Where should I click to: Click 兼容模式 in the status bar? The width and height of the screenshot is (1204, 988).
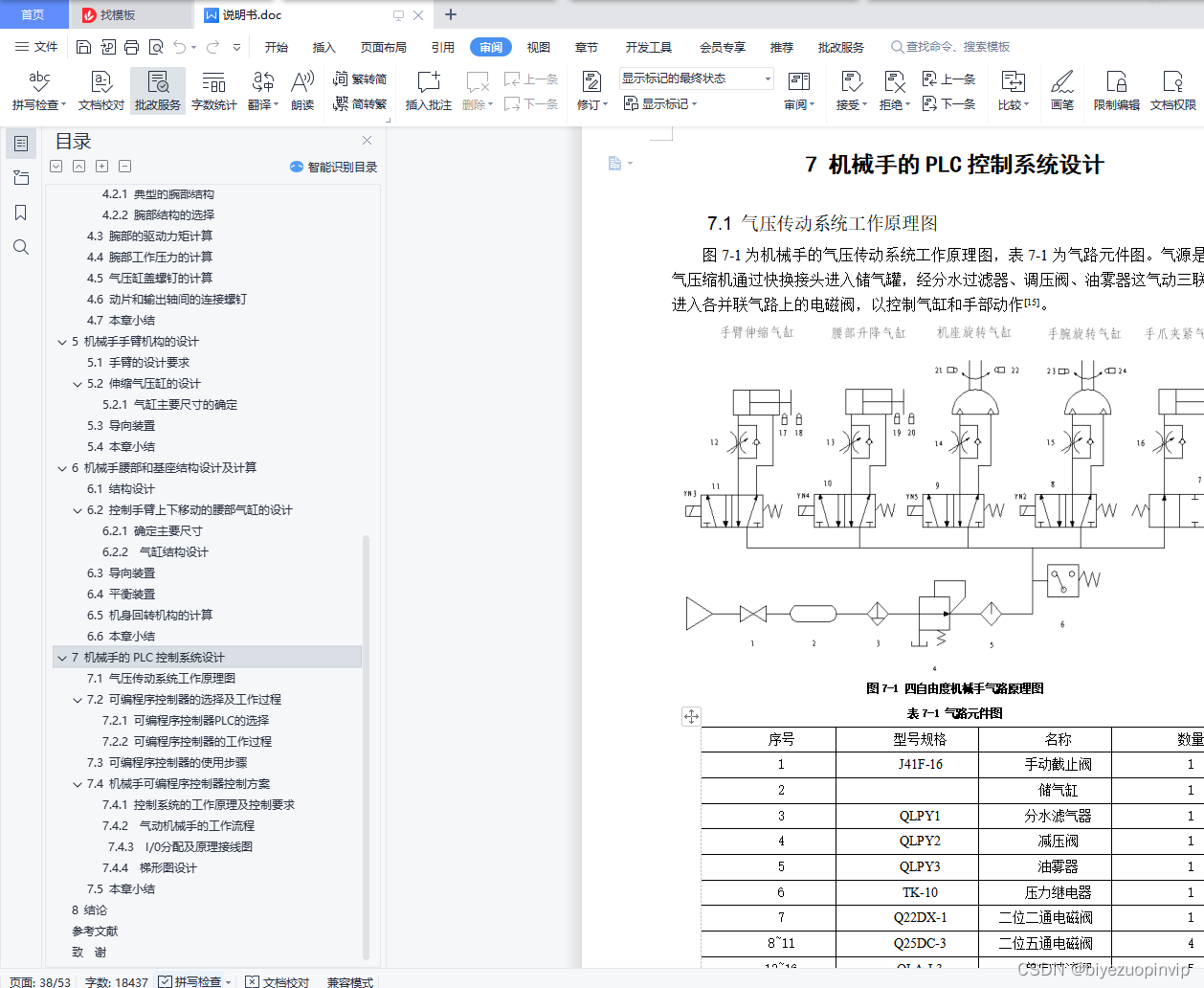tap(350, 981)
